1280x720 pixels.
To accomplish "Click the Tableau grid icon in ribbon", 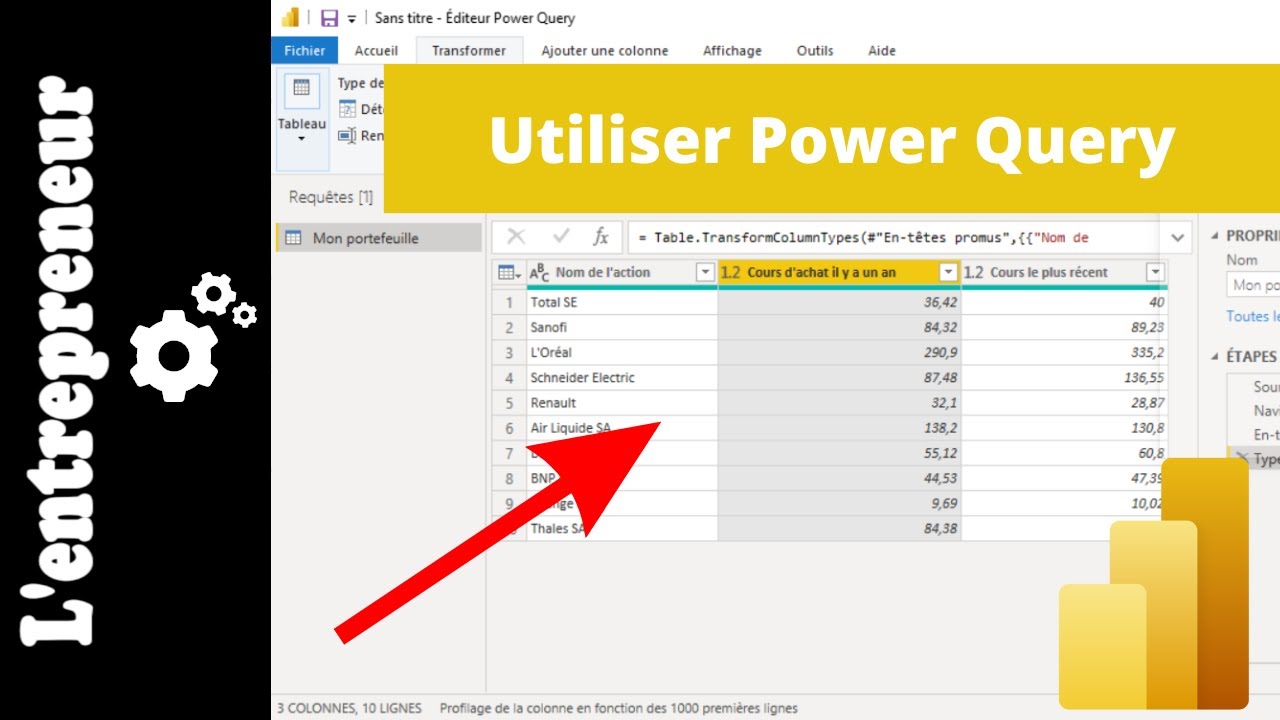I will (301, 89).
